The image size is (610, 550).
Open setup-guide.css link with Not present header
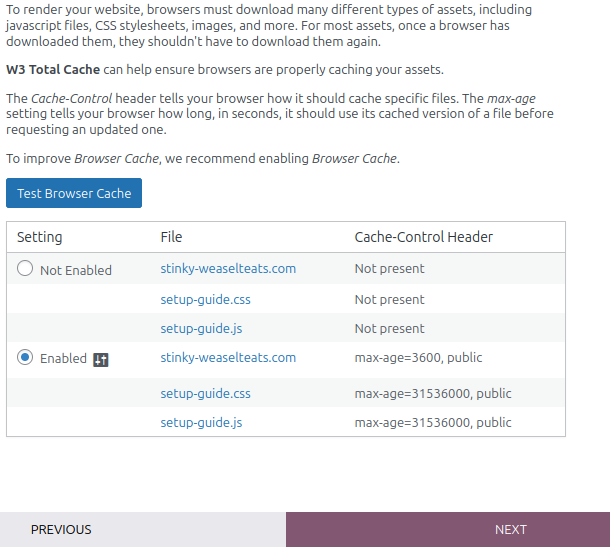pos(205,300)
